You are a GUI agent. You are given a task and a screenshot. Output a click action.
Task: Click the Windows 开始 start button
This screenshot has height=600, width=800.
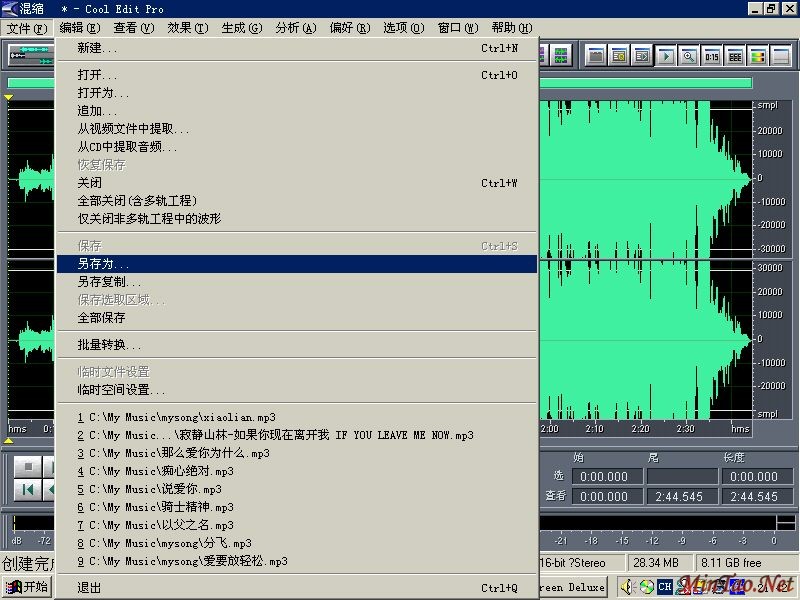point(27,587)
